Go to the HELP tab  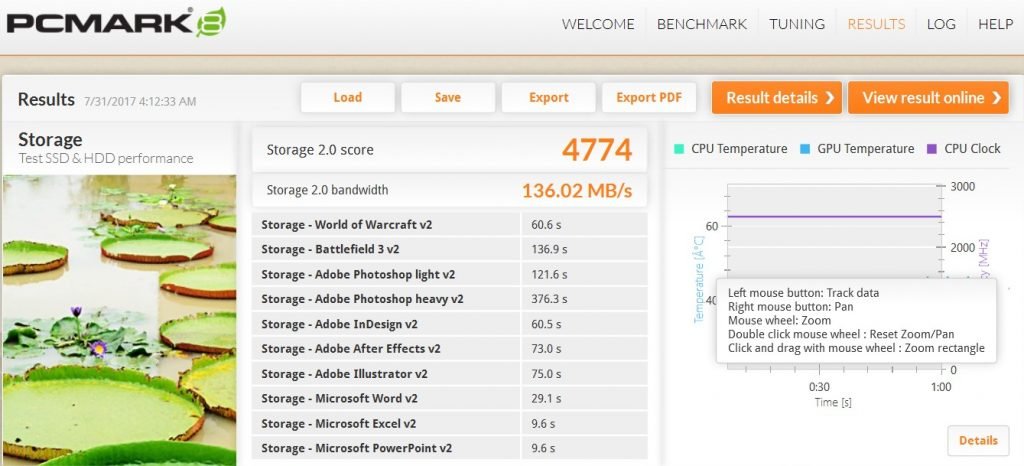coord(995,24)
